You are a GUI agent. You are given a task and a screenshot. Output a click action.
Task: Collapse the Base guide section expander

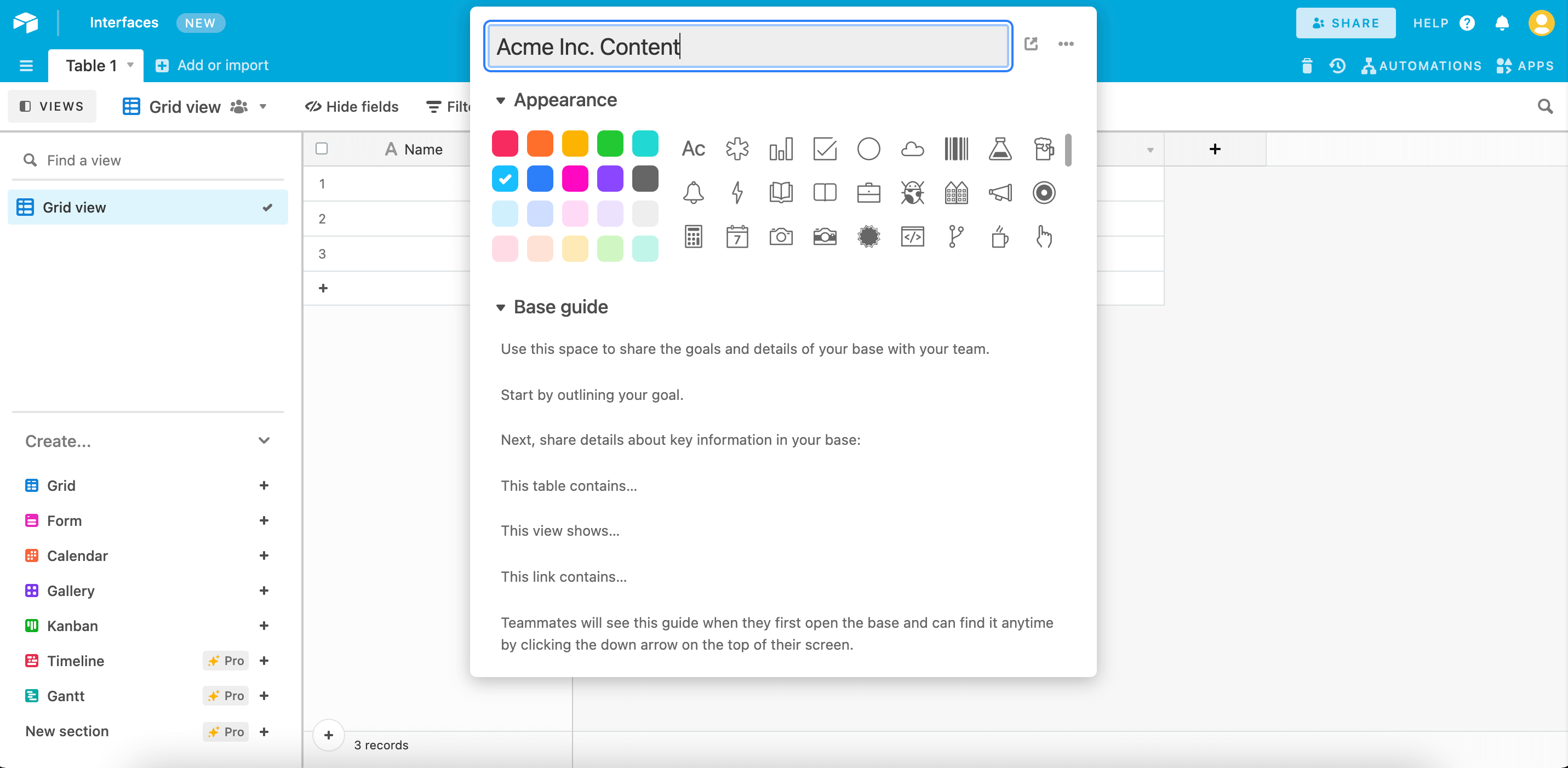click(x=500, y=307)
